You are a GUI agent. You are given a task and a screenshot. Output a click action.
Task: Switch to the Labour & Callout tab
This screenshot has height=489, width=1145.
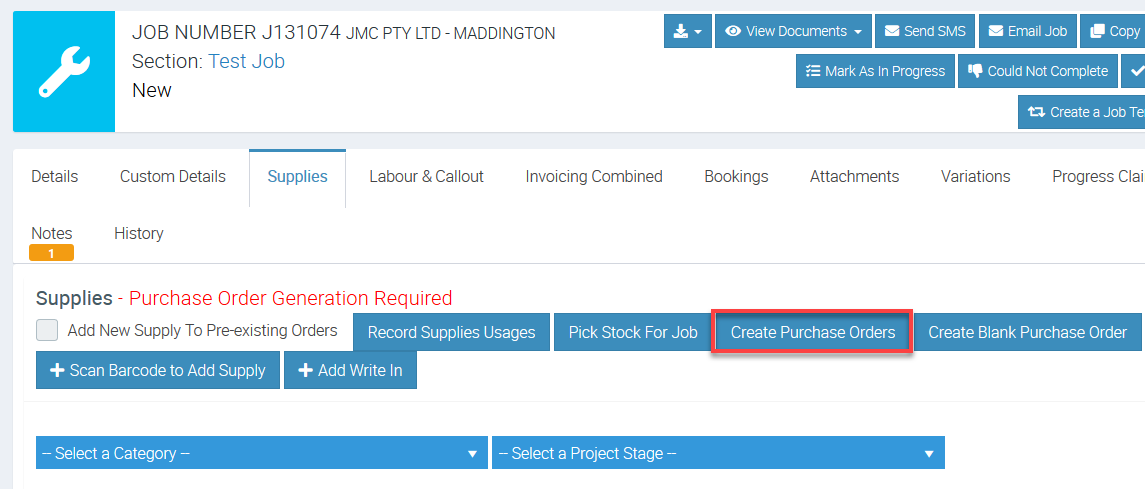coord(426,177)
